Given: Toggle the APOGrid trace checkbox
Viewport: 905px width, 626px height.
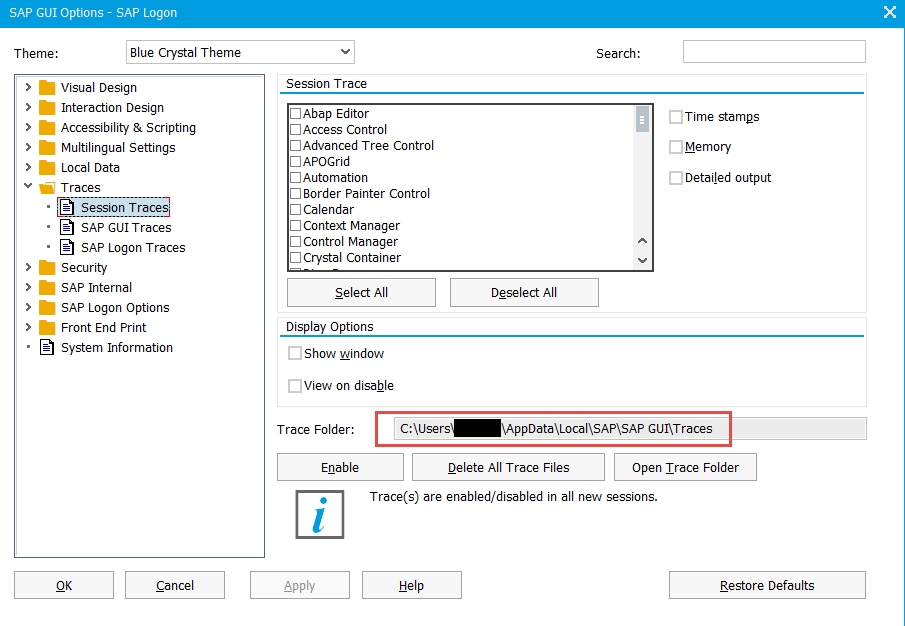Looking at the screenshot, I should [296, 162].
